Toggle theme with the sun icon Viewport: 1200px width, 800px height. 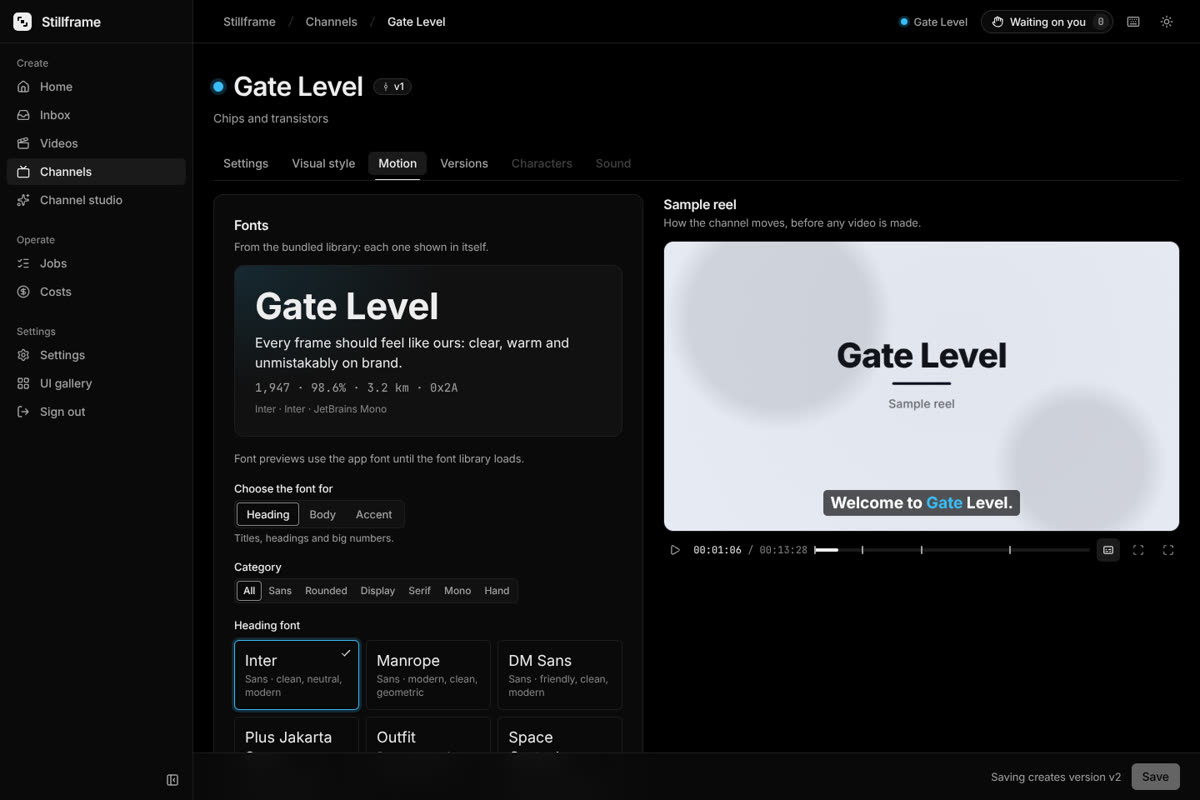coord(1166,22)
